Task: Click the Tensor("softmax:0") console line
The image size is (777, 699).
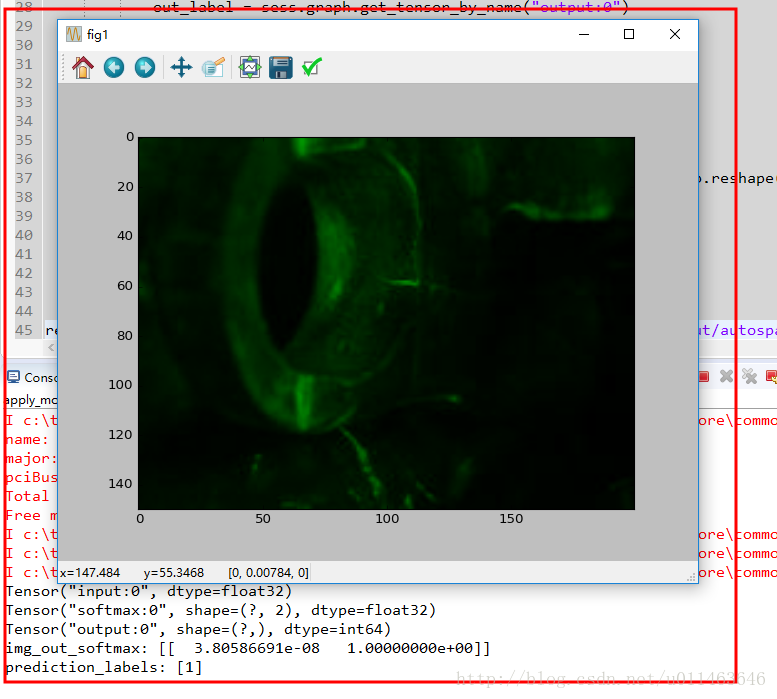Action: [x=221, y=610]
